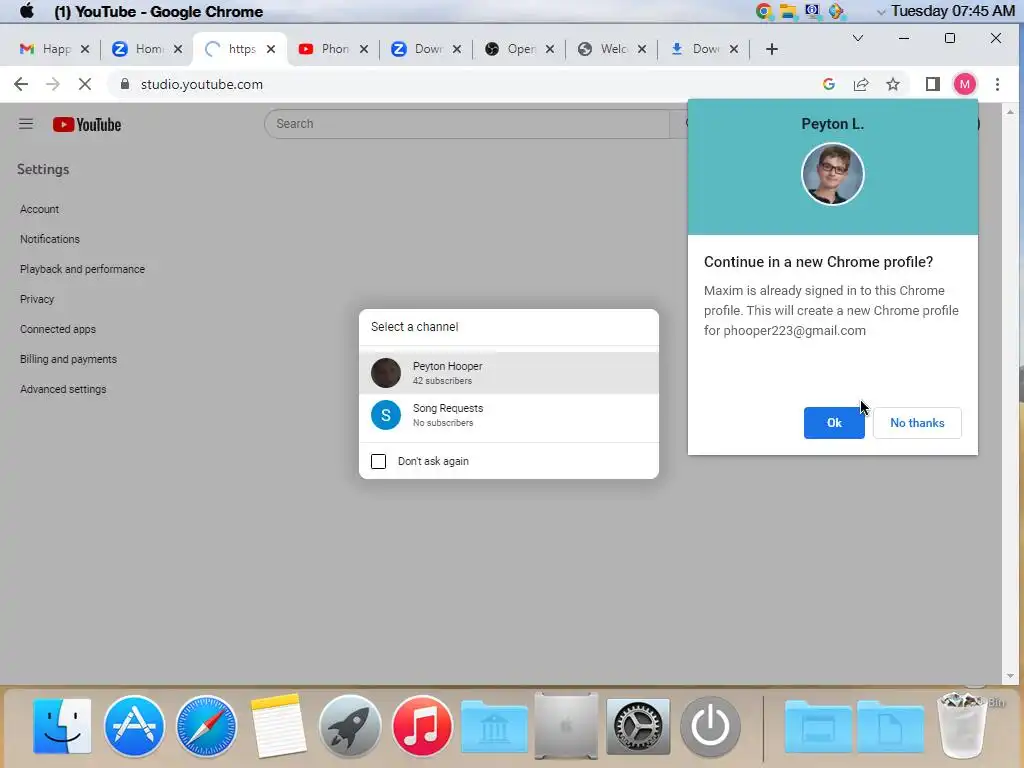Open the YouTube hamburger guide menu
This screenshot has width=1024, height=768.
(x=25, y=123)
